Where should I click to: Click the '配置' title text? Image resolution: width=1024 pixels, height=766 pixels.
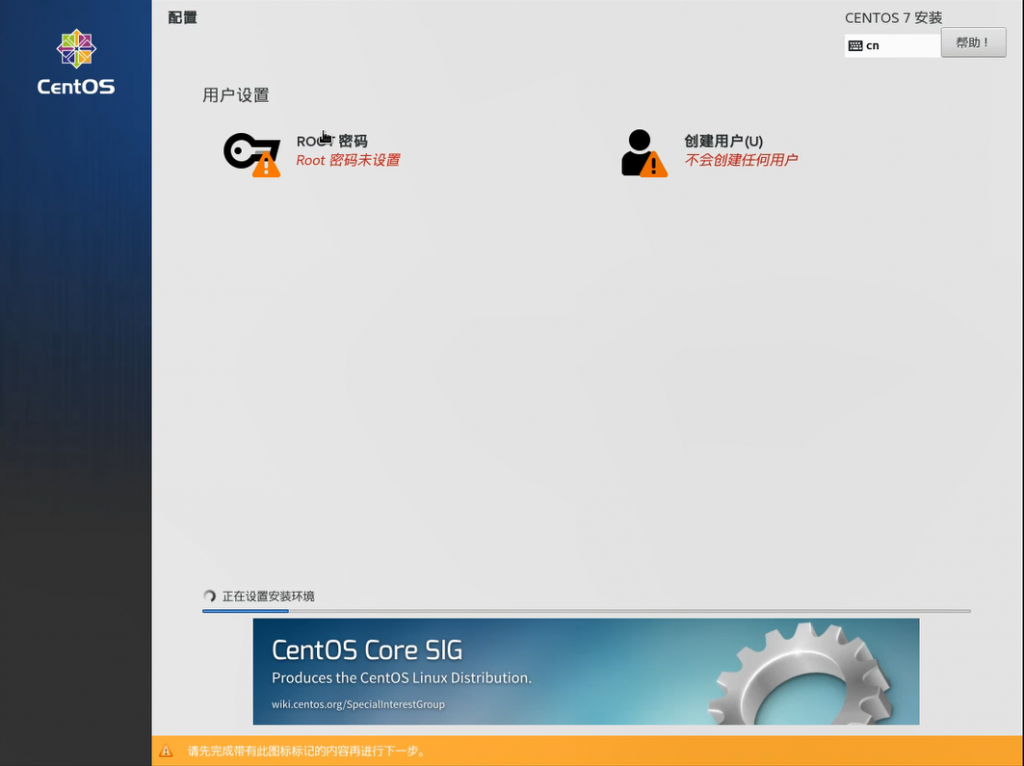tap(182, 18)
